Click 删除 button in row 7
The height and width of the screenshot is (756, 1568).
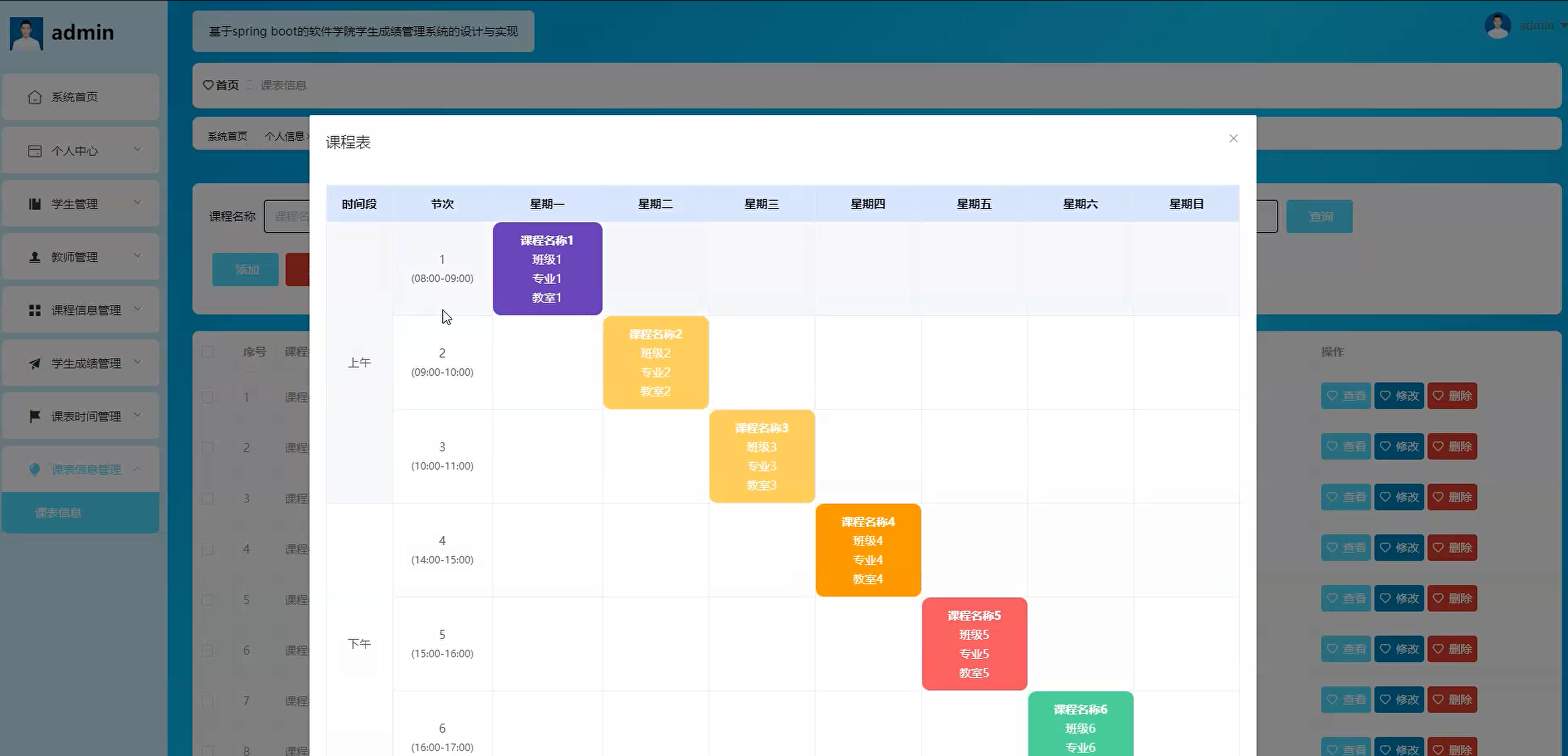click(1452, 699)
